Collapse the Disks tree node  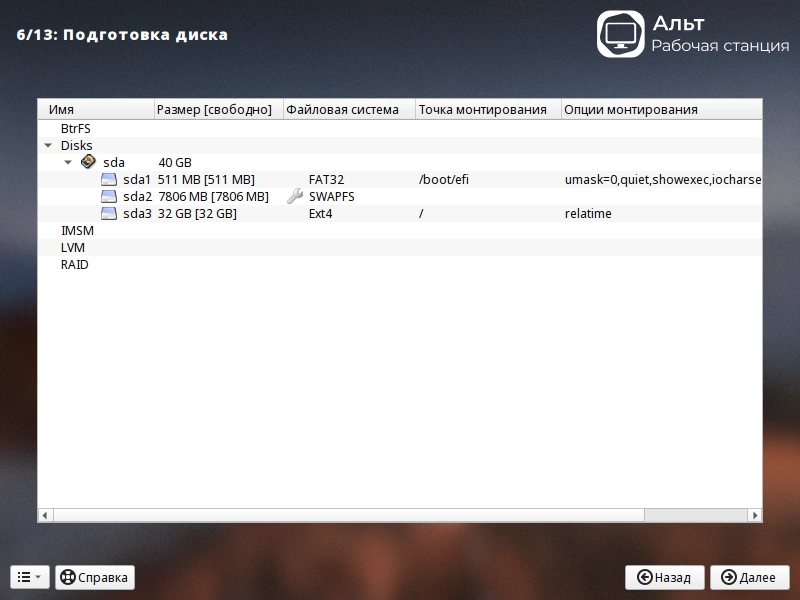click(x=48, y=145)
